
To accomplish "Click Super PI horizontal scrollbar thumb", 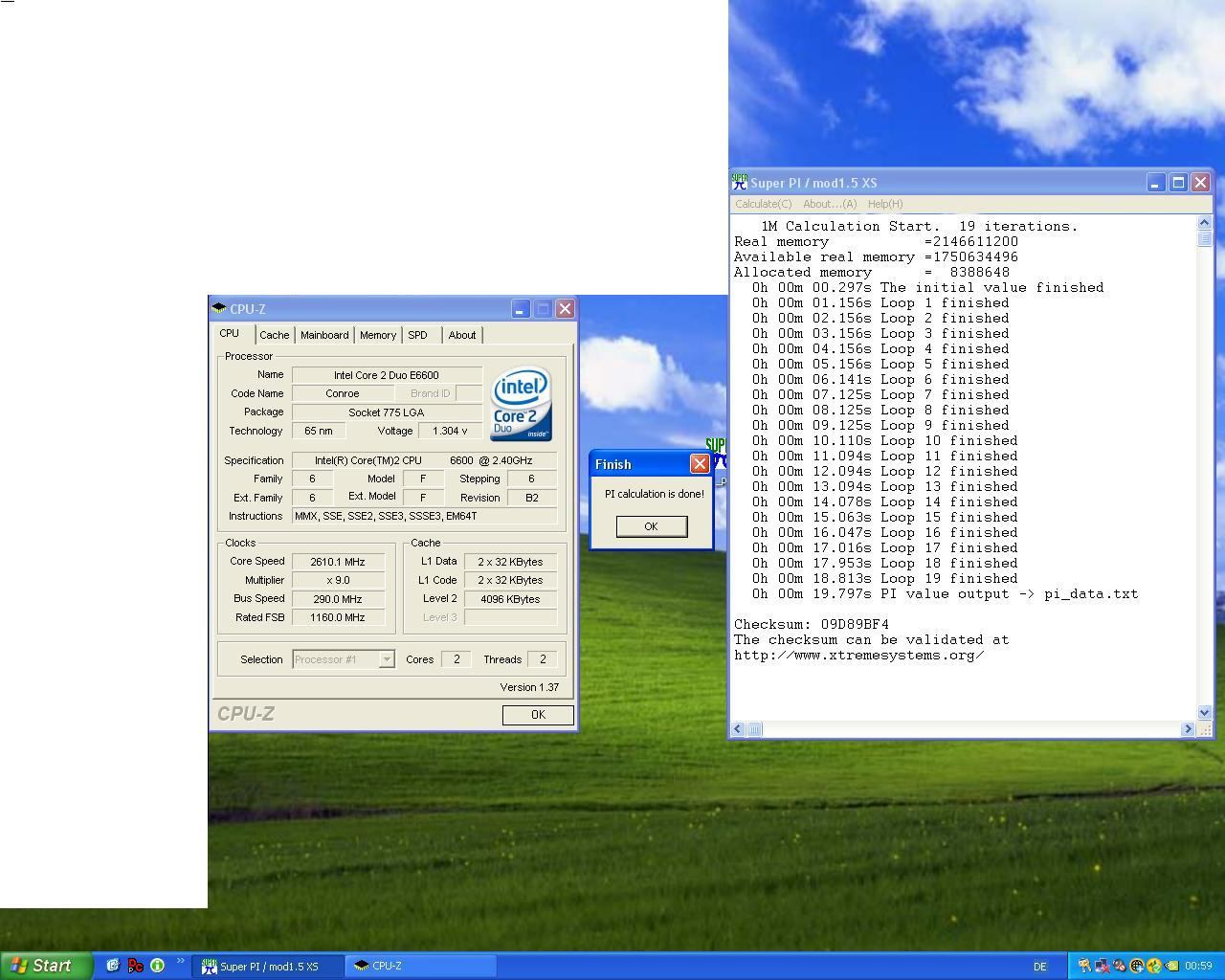I will tap(753, 729).
